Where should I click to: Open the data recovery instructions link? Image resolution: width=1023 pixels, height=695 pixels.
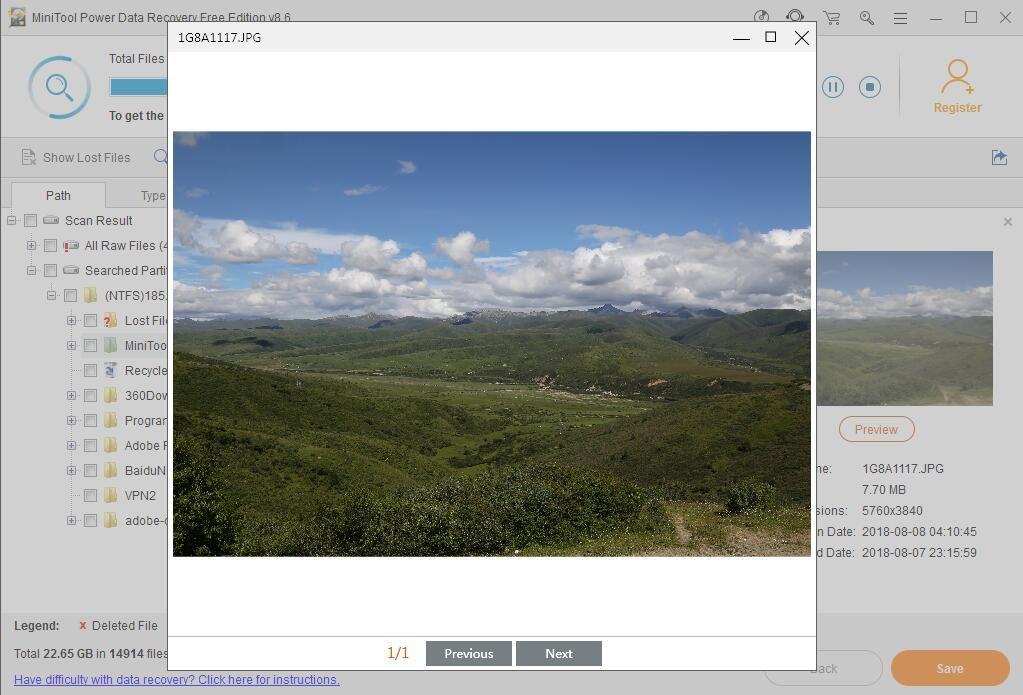(176, 680)
